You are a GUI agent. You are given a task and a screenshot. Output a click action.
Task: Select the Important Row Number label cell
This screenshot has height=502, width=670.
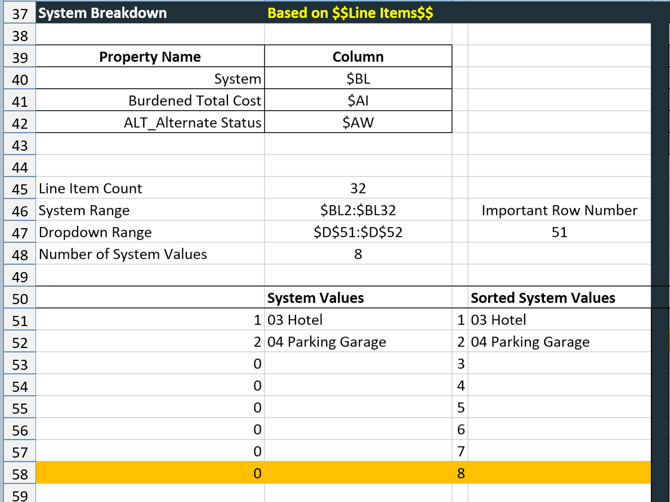558,210
